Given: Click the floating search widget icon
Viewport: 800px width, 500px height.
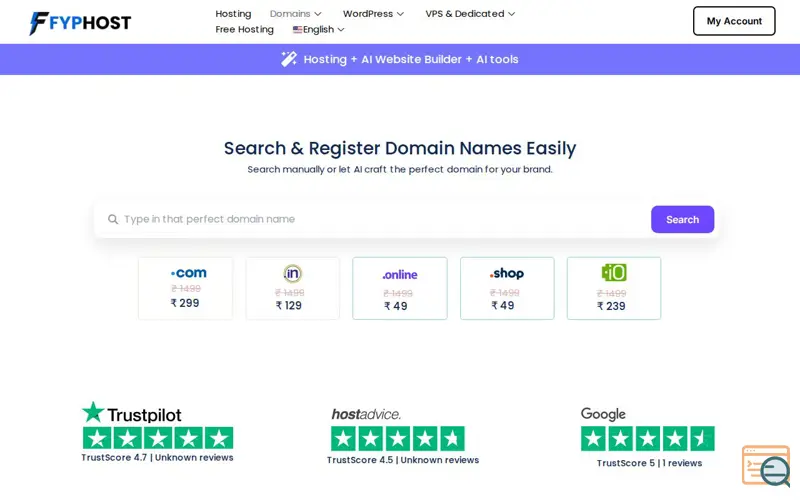Looking at the screenshot, I should [766, 466].
